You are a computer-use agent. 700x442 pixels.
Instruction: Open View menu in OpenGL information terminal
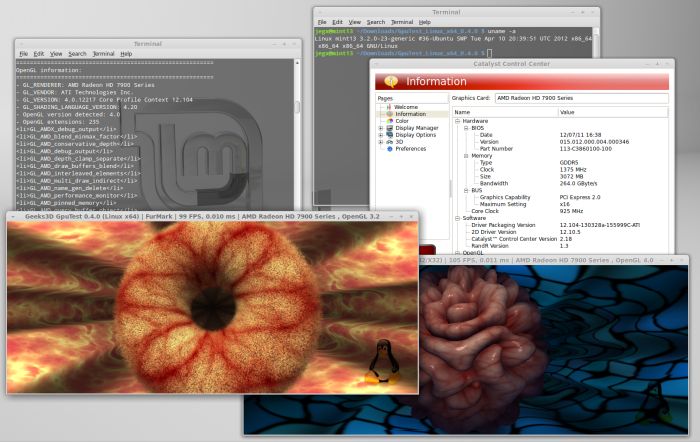[56, 54]
